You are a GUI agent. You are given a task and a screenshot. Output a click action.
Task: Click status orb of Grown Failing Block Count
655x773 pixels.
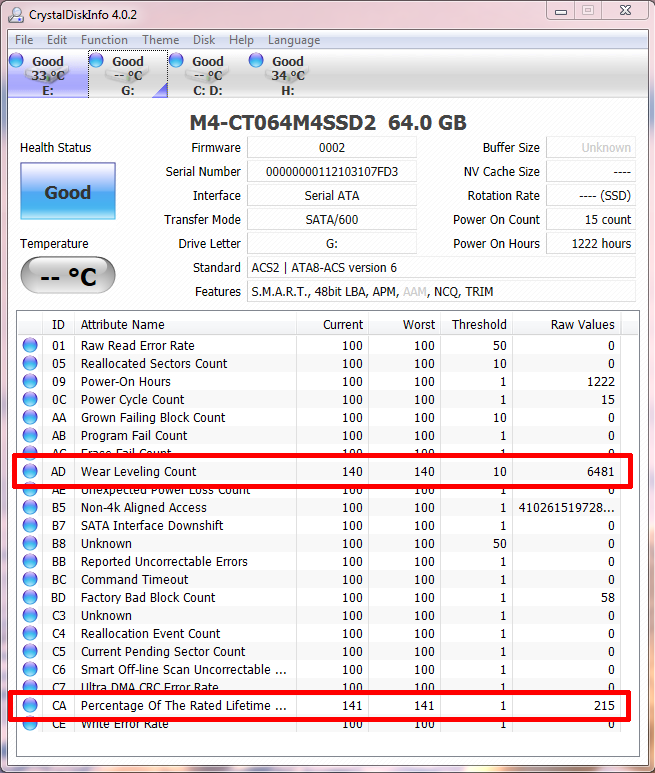click(30, 417)
